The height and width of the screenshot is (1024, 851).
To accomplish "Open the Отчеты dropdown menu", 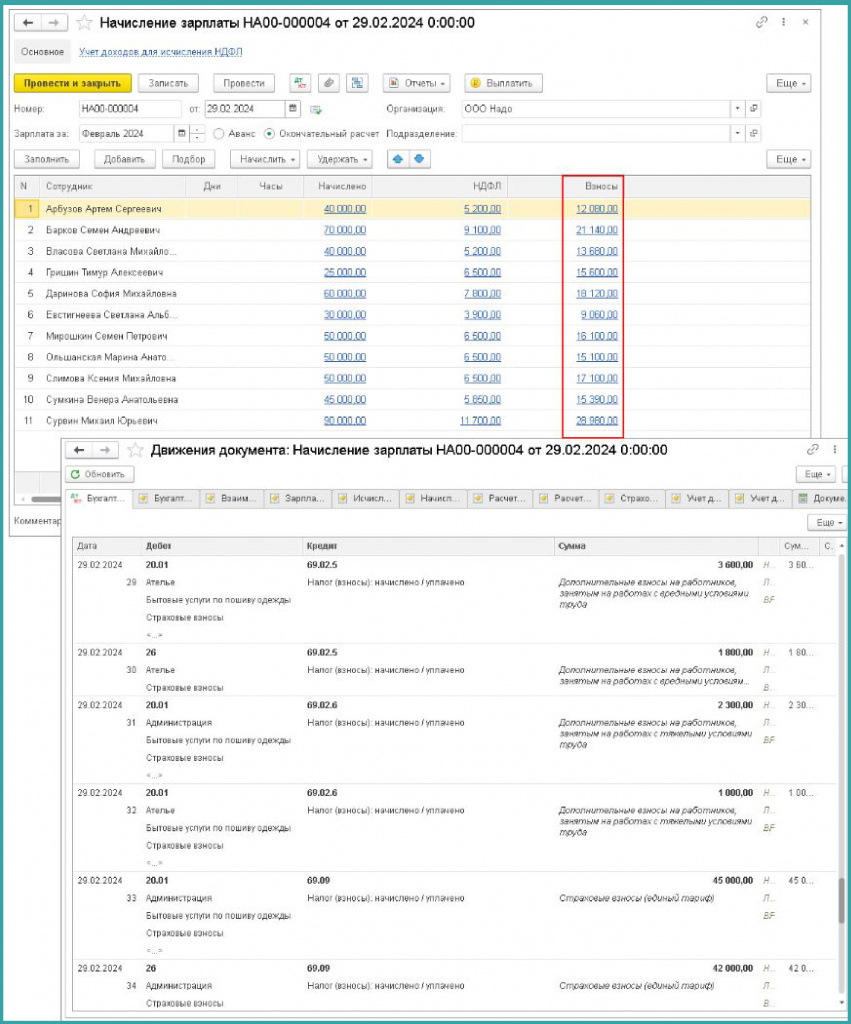I will tap(417, 83).
